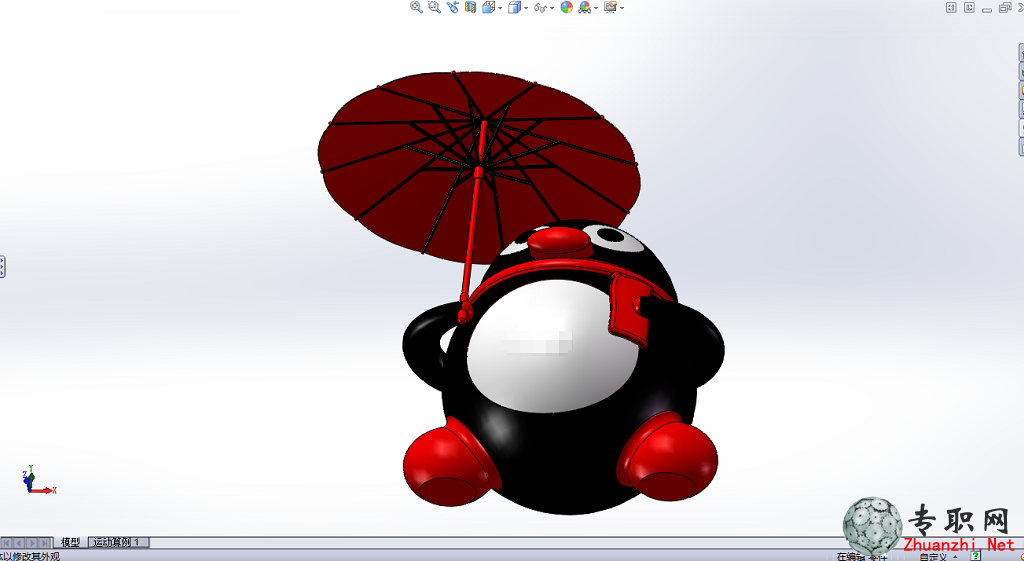The image size is (1024, 561).
Task: Open the 运动算例 1 tab
Action: [118, 542]
